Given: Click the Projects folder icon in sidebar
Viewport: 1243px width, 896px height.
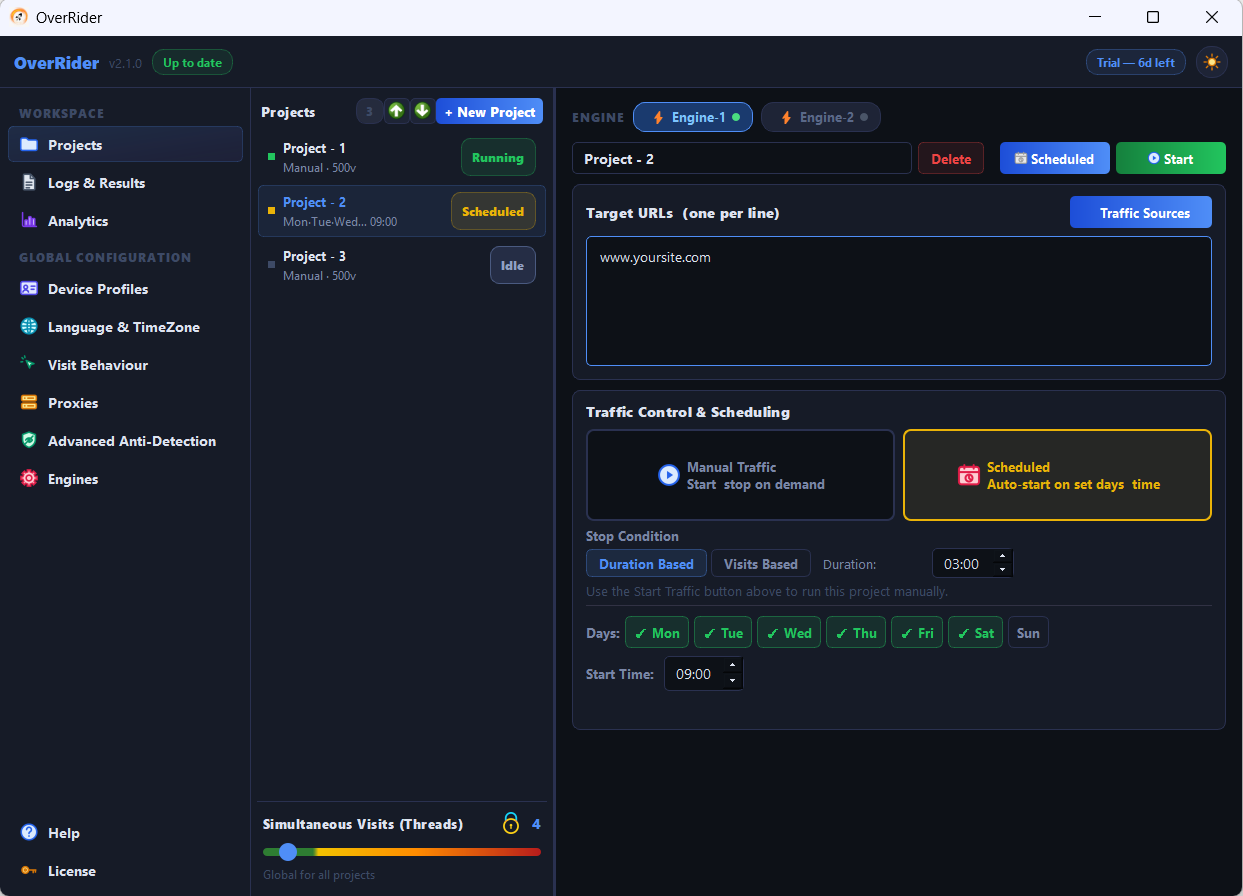Looking at the screenshot, I should click(29, 145).
